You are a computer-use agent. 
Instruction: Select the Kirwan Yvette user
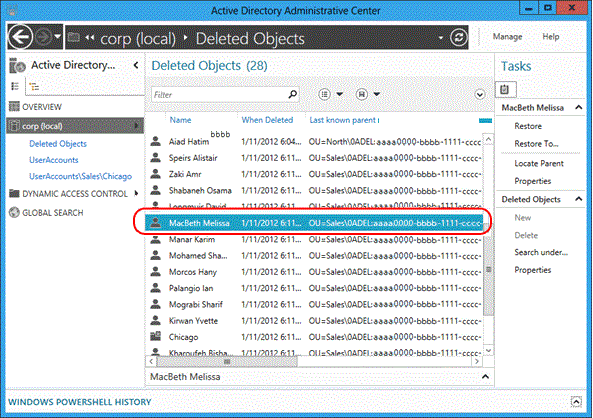pos(315,321)
